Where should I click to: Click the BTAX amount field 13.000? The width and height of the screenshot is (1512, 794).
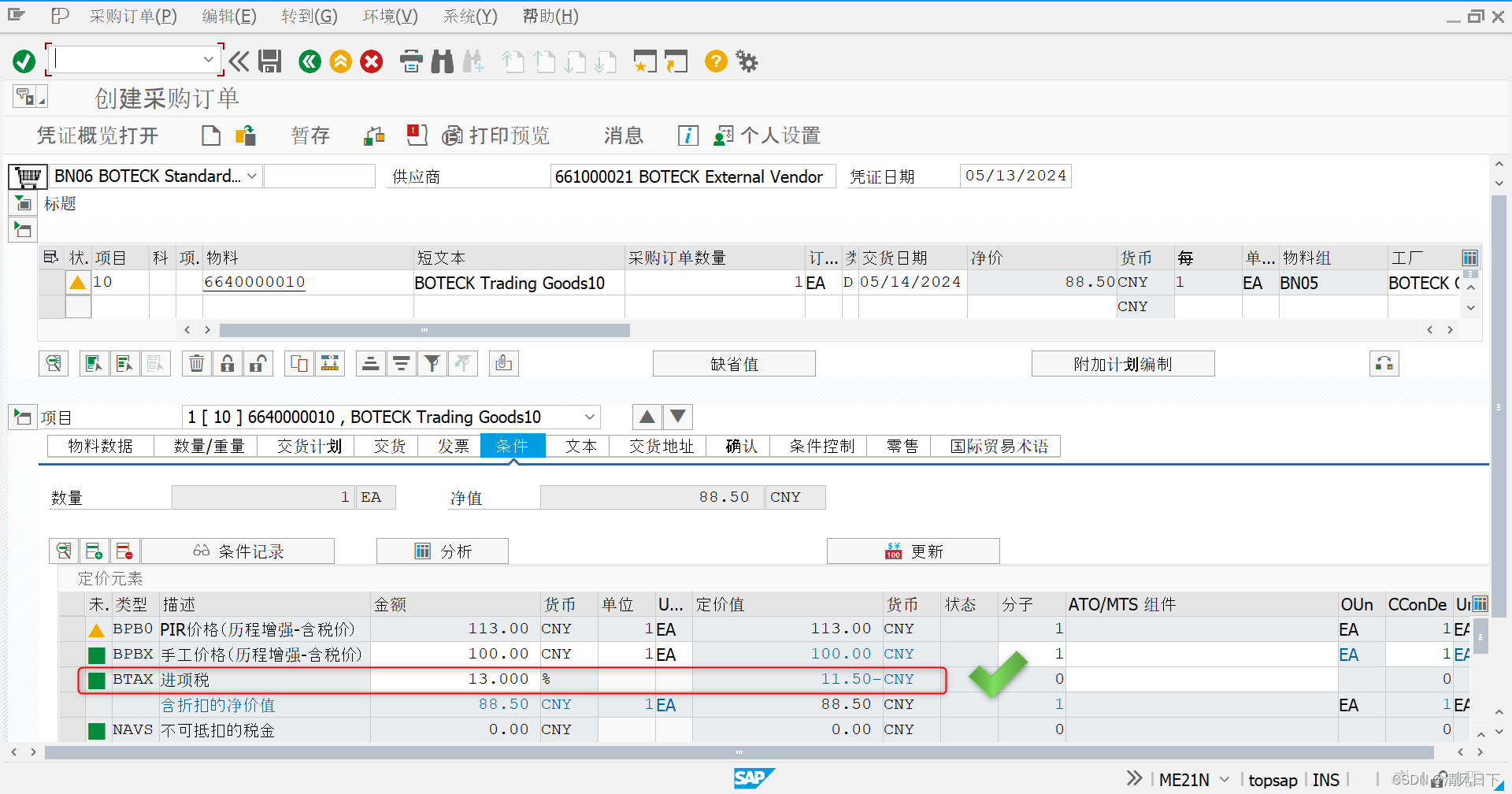coord(455,679)
